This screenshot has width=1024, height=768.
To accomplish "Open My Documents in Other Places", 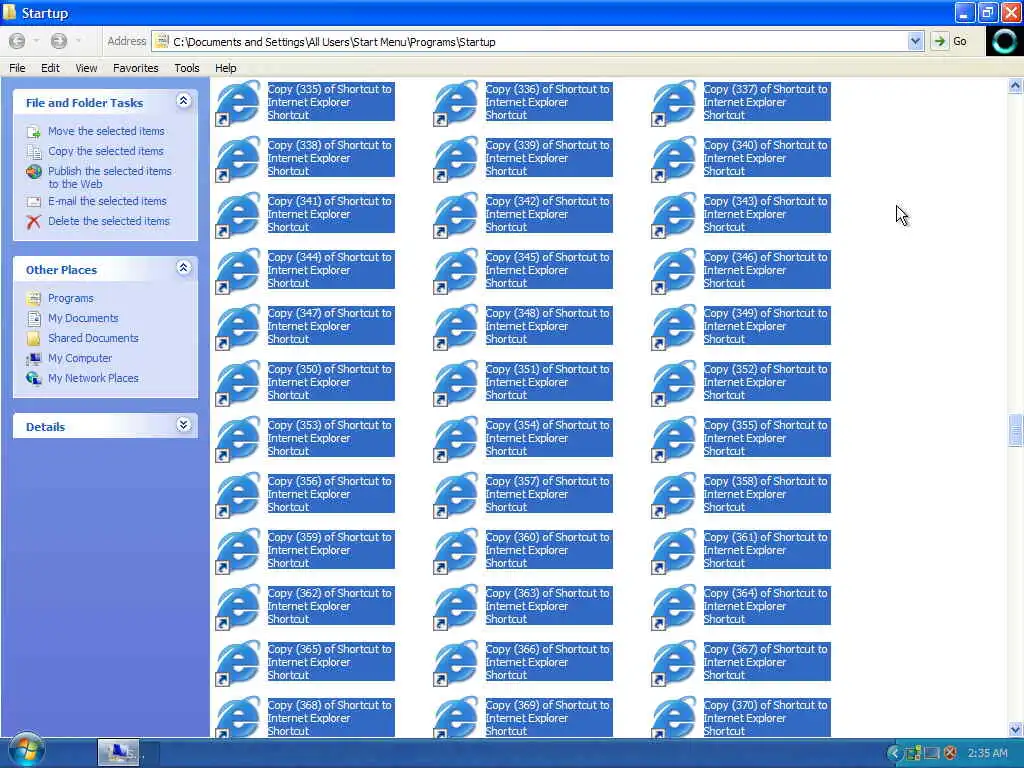I will (x=83, y=318).
